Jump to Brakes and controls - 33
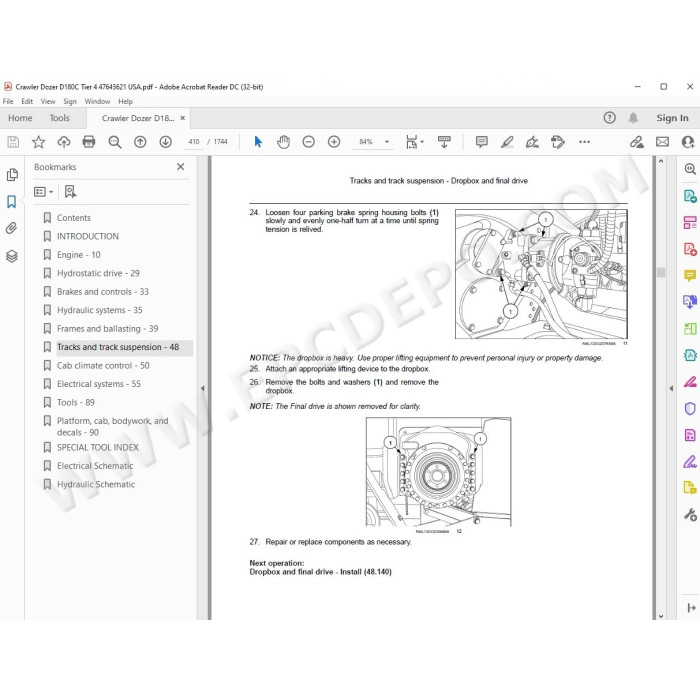Image resolution: width=700 pixels, height=700 pixels. click(x=103, y=292)
